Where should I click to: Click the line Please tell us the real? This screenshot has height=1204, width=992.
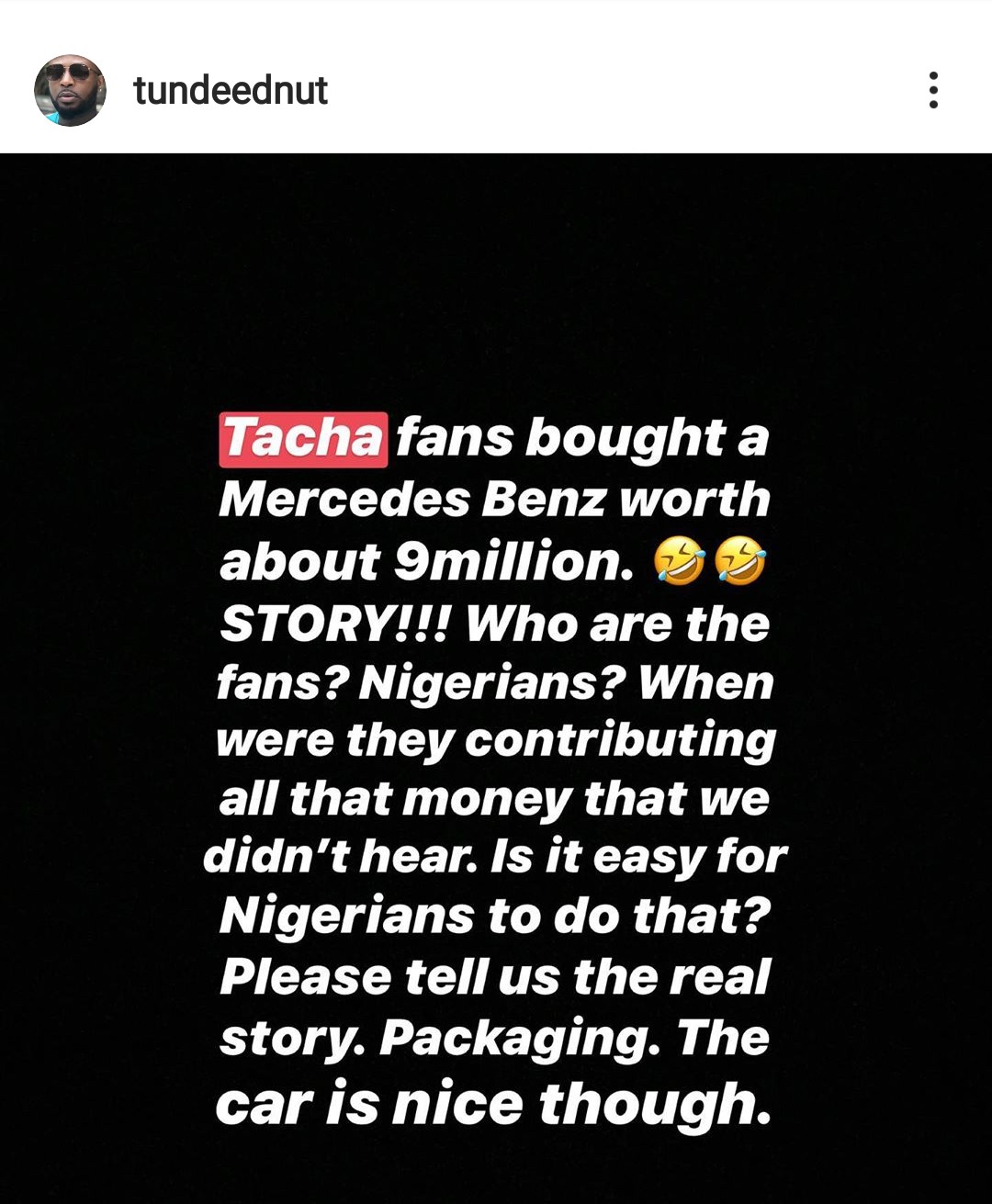click(495, 976)
